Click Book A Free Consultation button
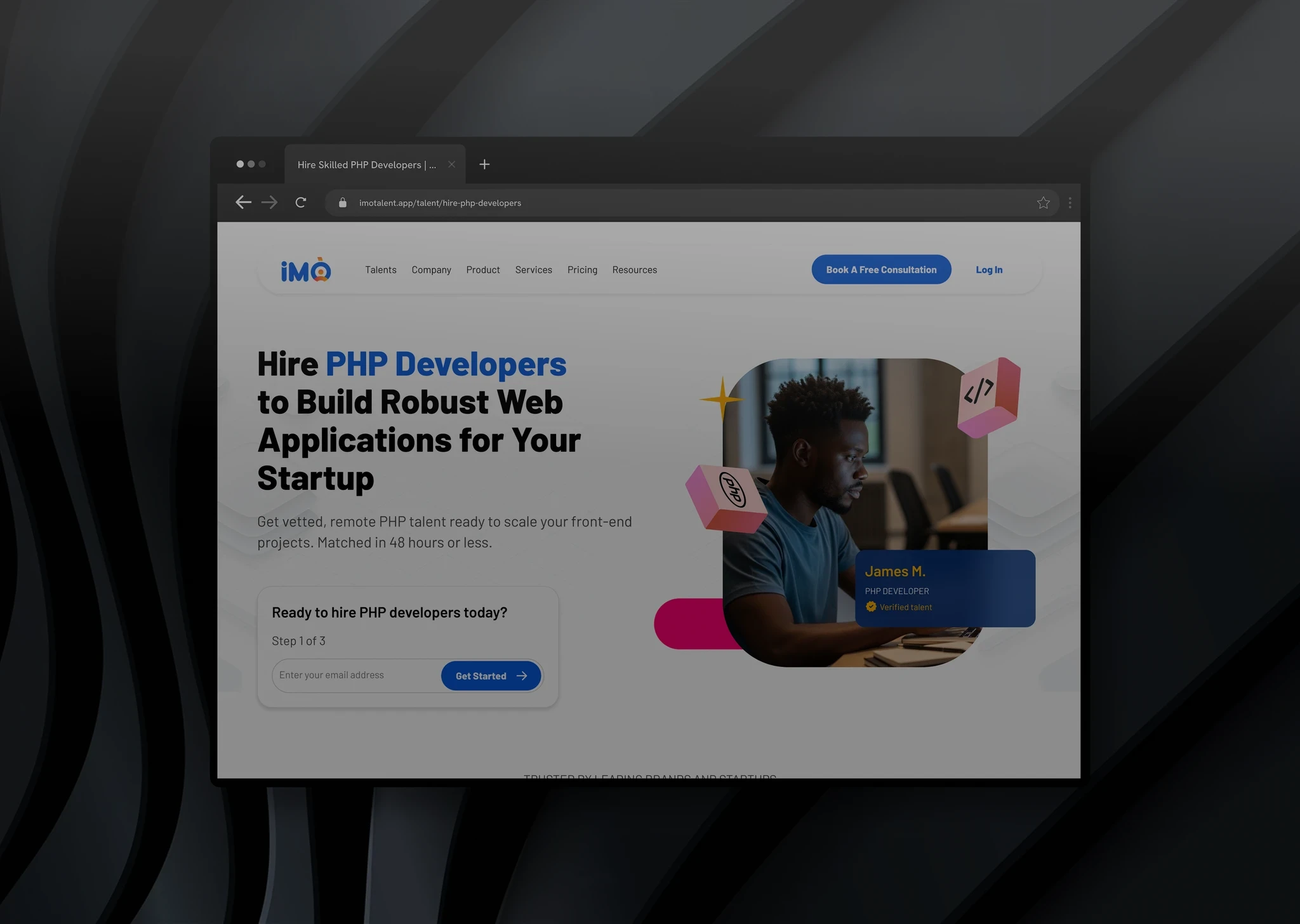 881,270
